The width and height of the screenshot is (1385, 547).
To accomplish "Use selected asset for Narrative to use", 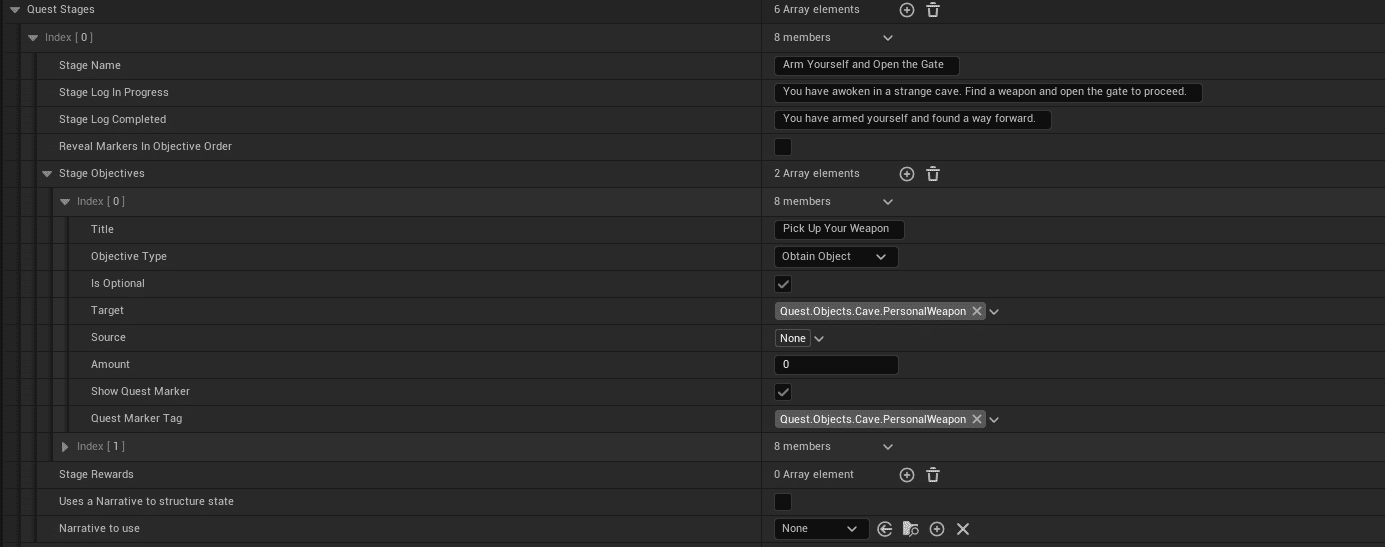I will coord(884,529).
